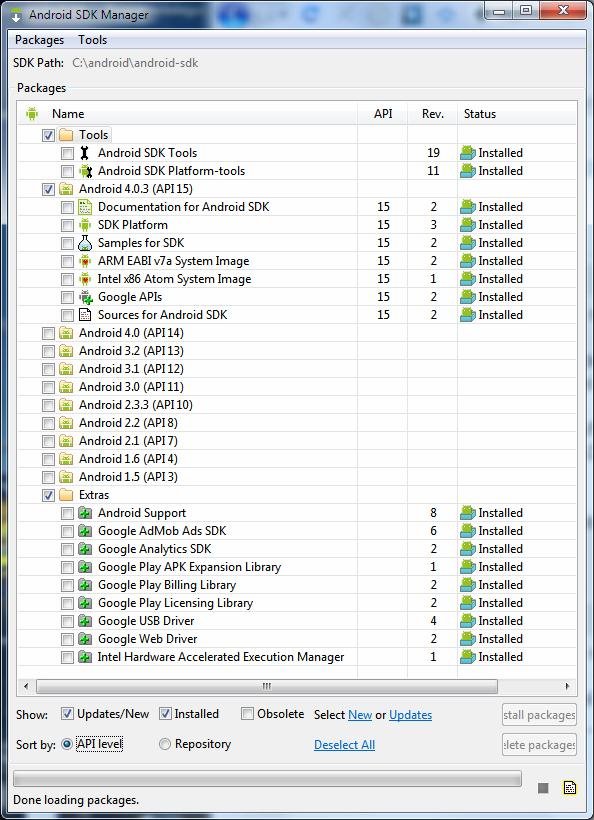Image resolution: width=594 pixels, height=820 pixels.
Task: Click the installed status icon for Android SDK Tools
Action: pos(467,153)
